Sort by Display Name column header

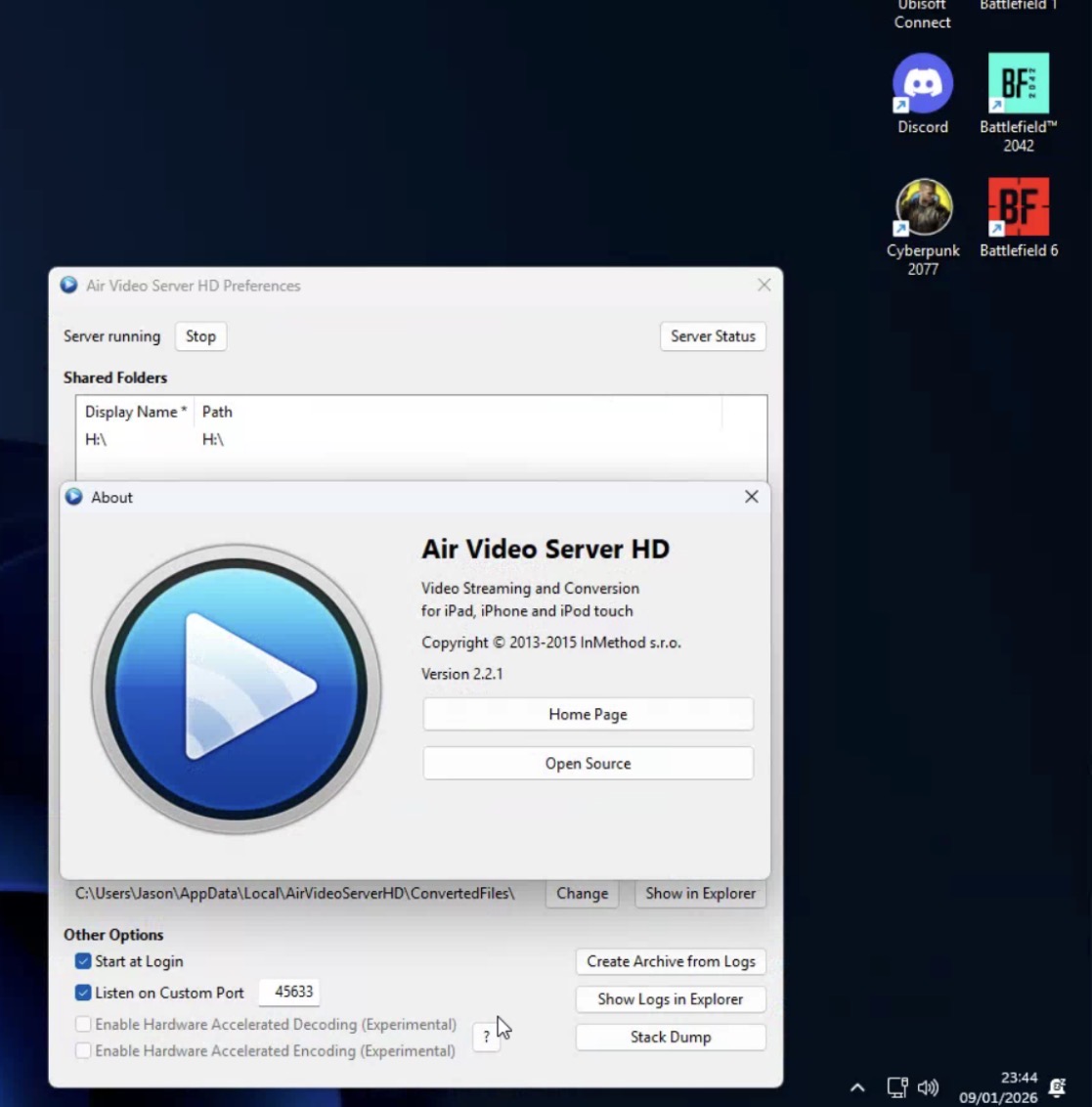pyautogui.click(x=136, y=412)
